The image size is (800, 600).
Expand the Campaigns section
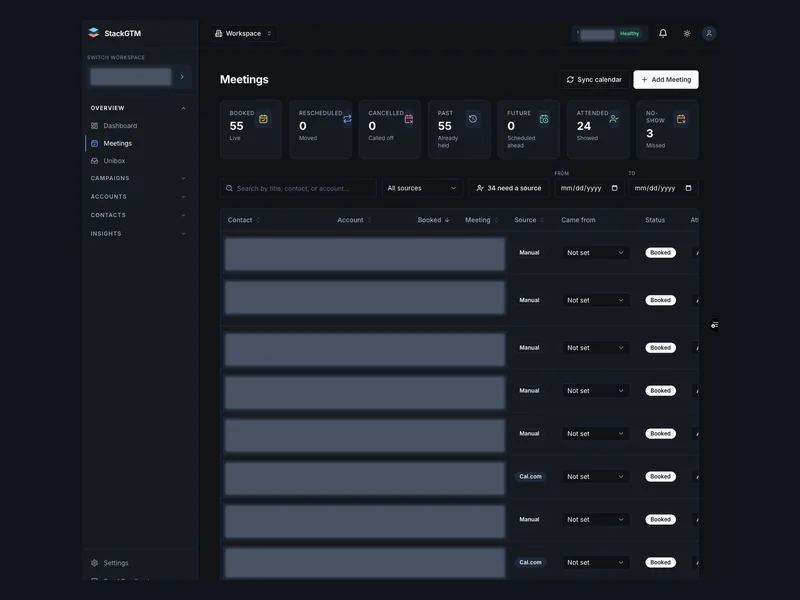coord(138,178)
